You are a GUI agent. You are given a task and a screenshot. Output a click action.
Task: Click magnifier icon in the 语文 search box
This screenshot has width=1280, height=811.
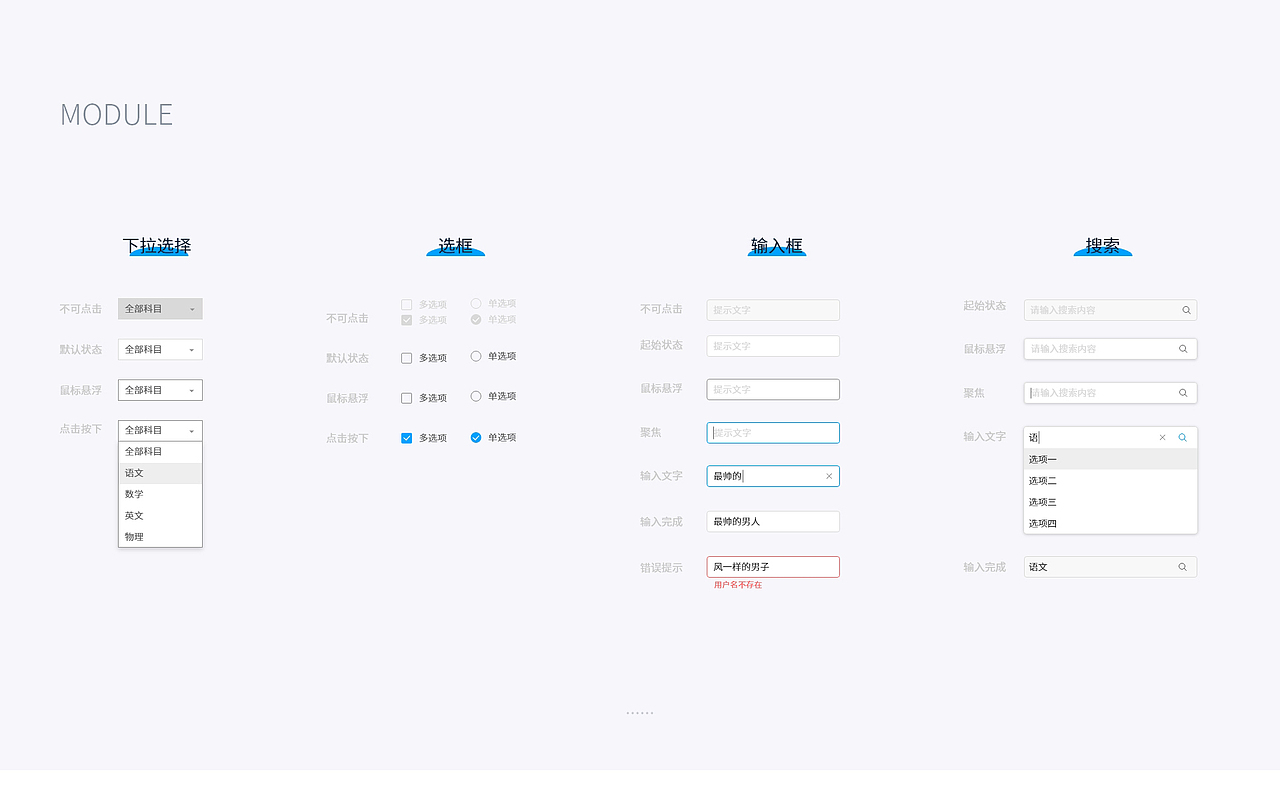point(1183,567)
